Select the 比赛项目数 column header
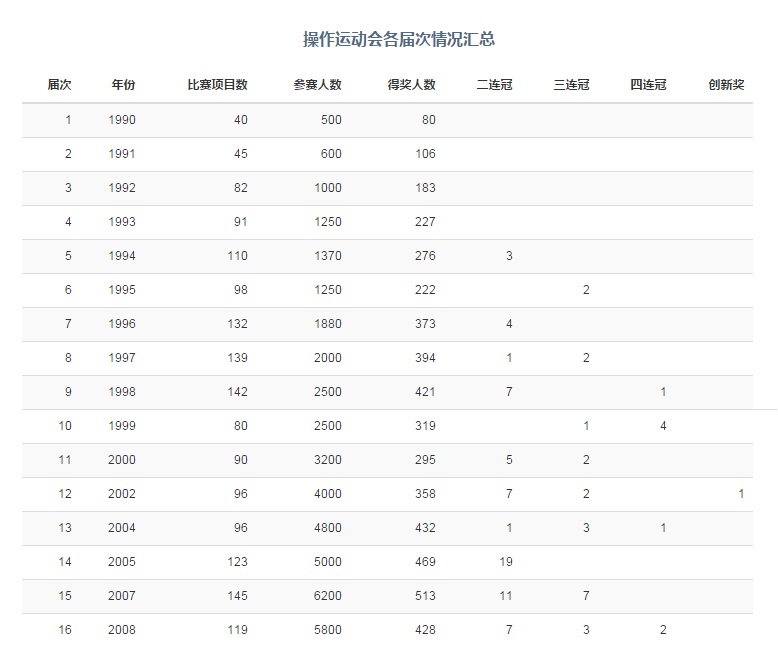This screenshot has height=672, width=778. tap(217, 85)
